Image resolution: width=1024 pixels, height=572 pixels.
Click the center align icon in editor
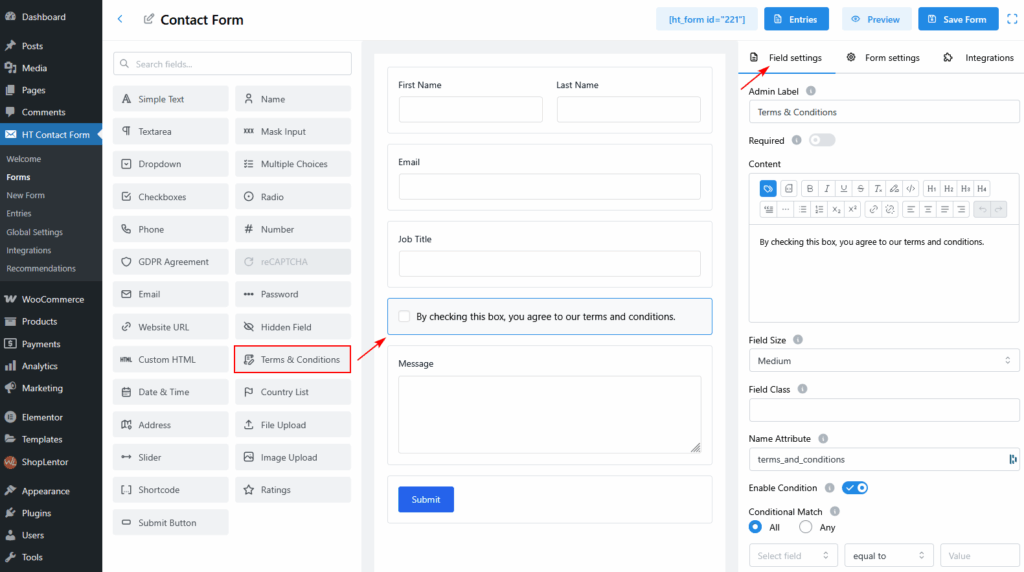coord(927,209)
